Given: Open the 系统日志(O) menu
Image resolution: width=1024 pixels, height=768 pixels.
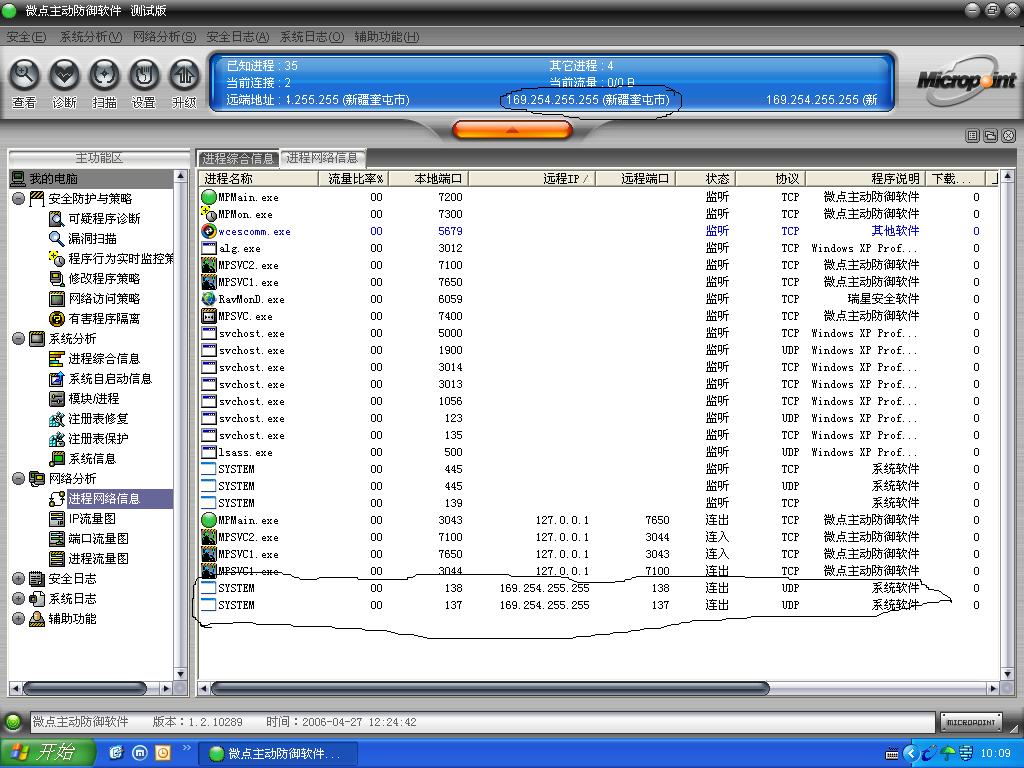Looking at the screenshot, I should pos(312,37).
